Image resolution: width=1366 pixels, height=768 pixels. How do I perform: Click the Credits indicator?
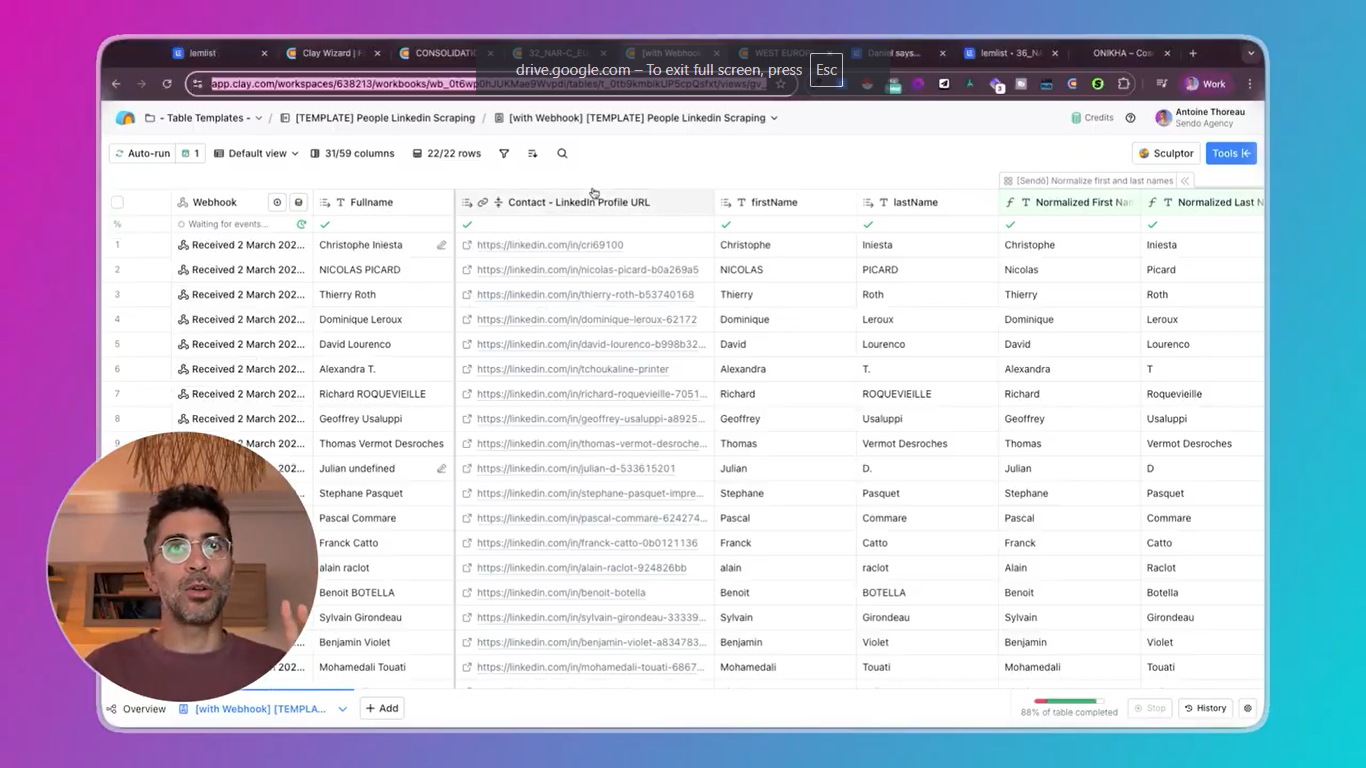[x=1092, y=118]
